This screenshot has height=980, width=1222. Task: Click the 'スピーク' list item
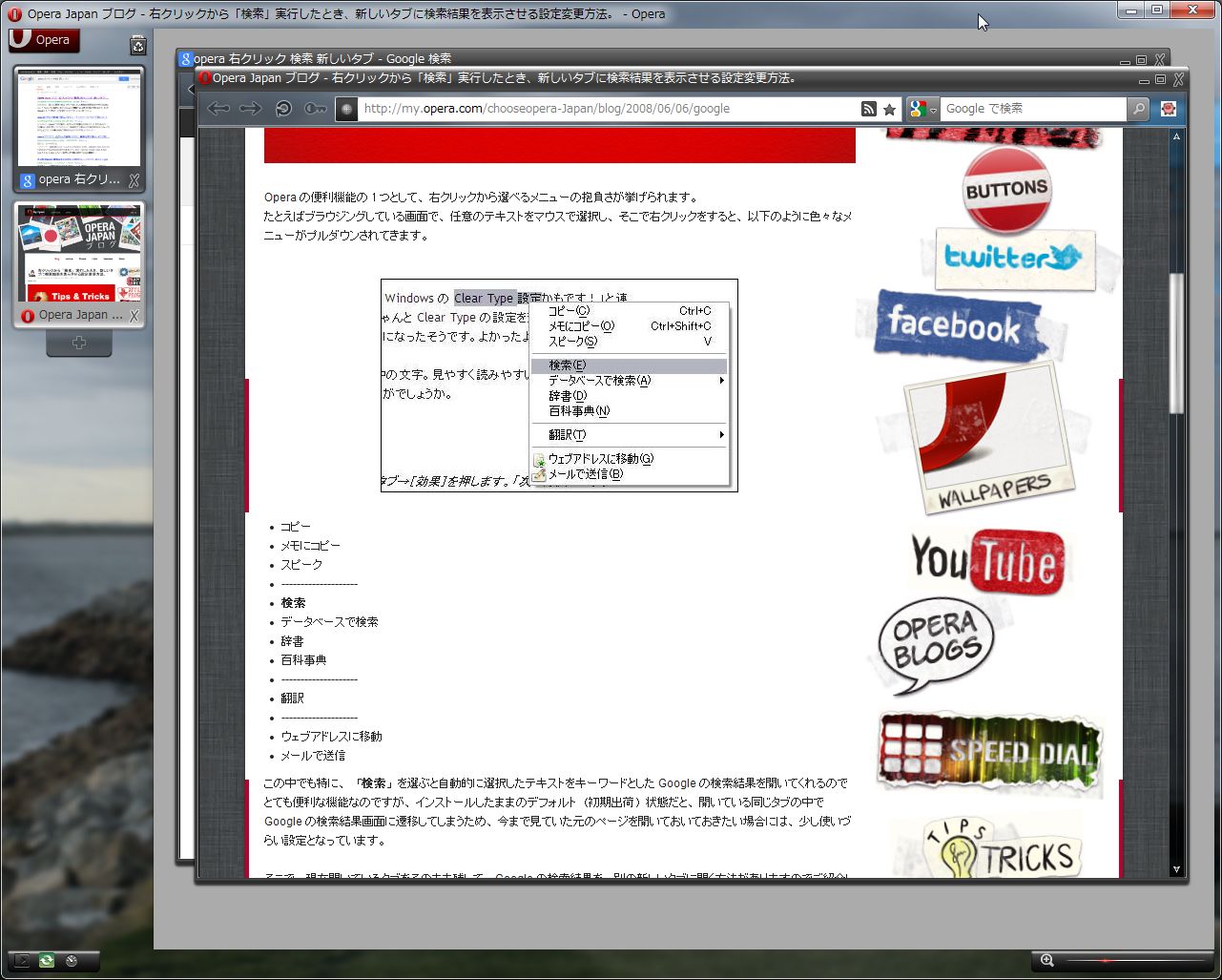tap(301, 565)
